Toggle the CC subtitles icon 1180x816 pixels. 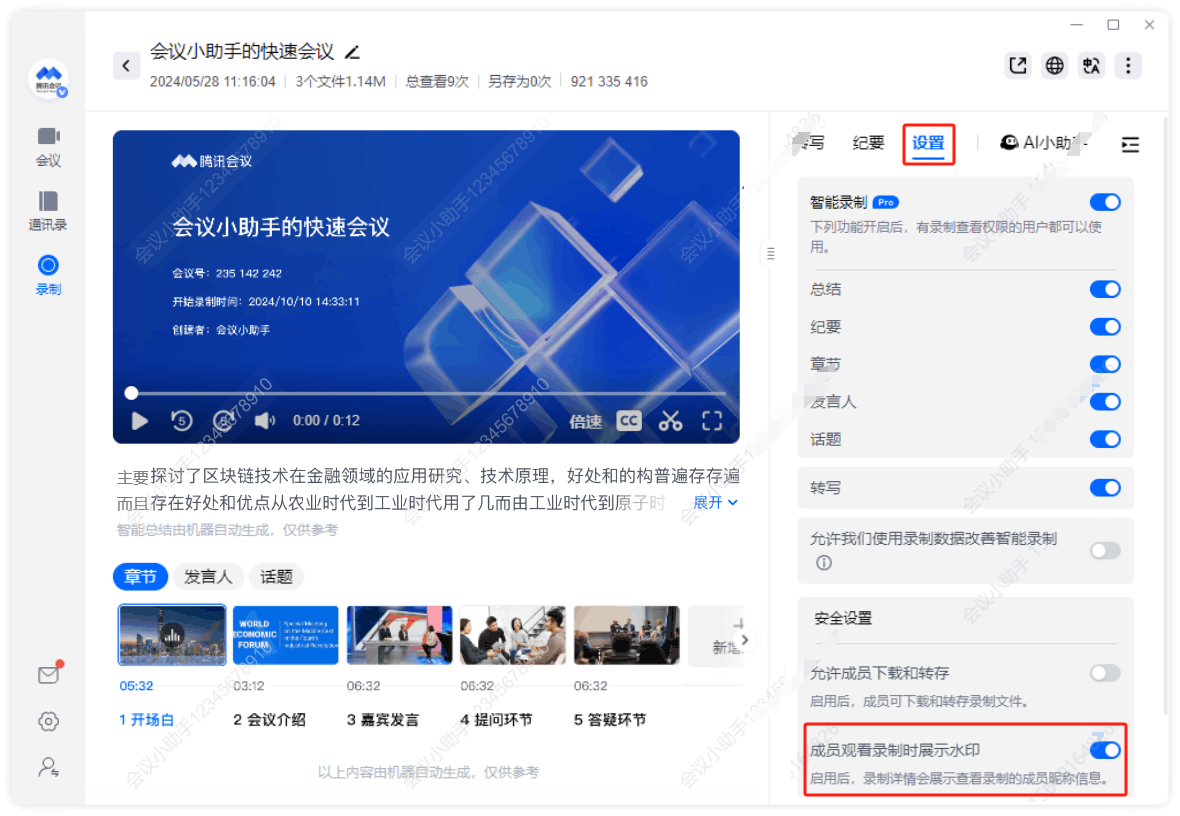point(628,421)
